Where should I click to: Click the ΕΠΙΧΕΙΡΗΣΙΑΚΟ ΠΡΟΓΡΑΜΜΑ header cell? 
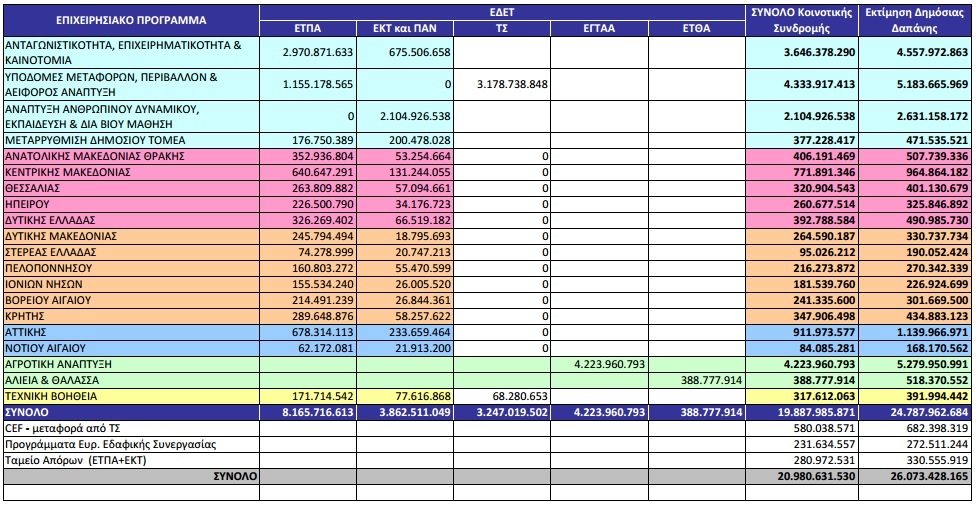pyautogui.click(x=131, y=20)
